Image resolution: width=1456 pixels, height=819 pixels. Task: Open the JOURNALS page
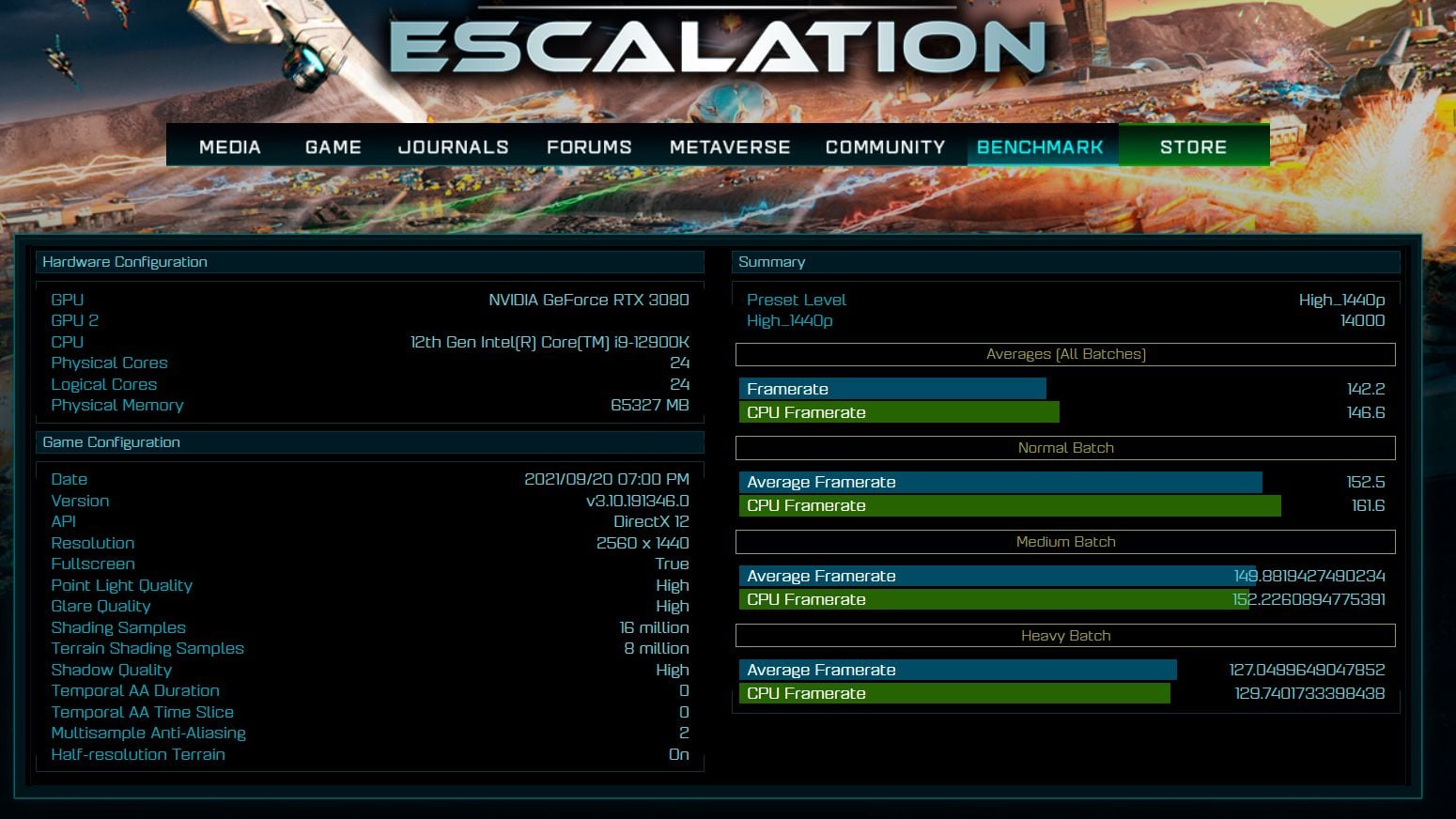453,147
